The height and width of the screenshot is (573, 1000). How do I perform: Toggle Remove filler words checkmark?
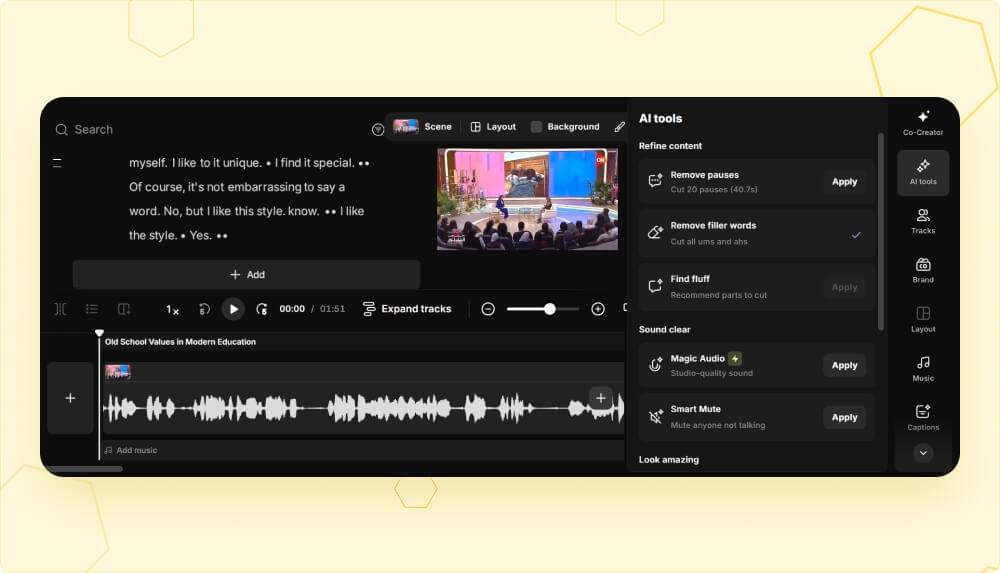coord(856,235)
